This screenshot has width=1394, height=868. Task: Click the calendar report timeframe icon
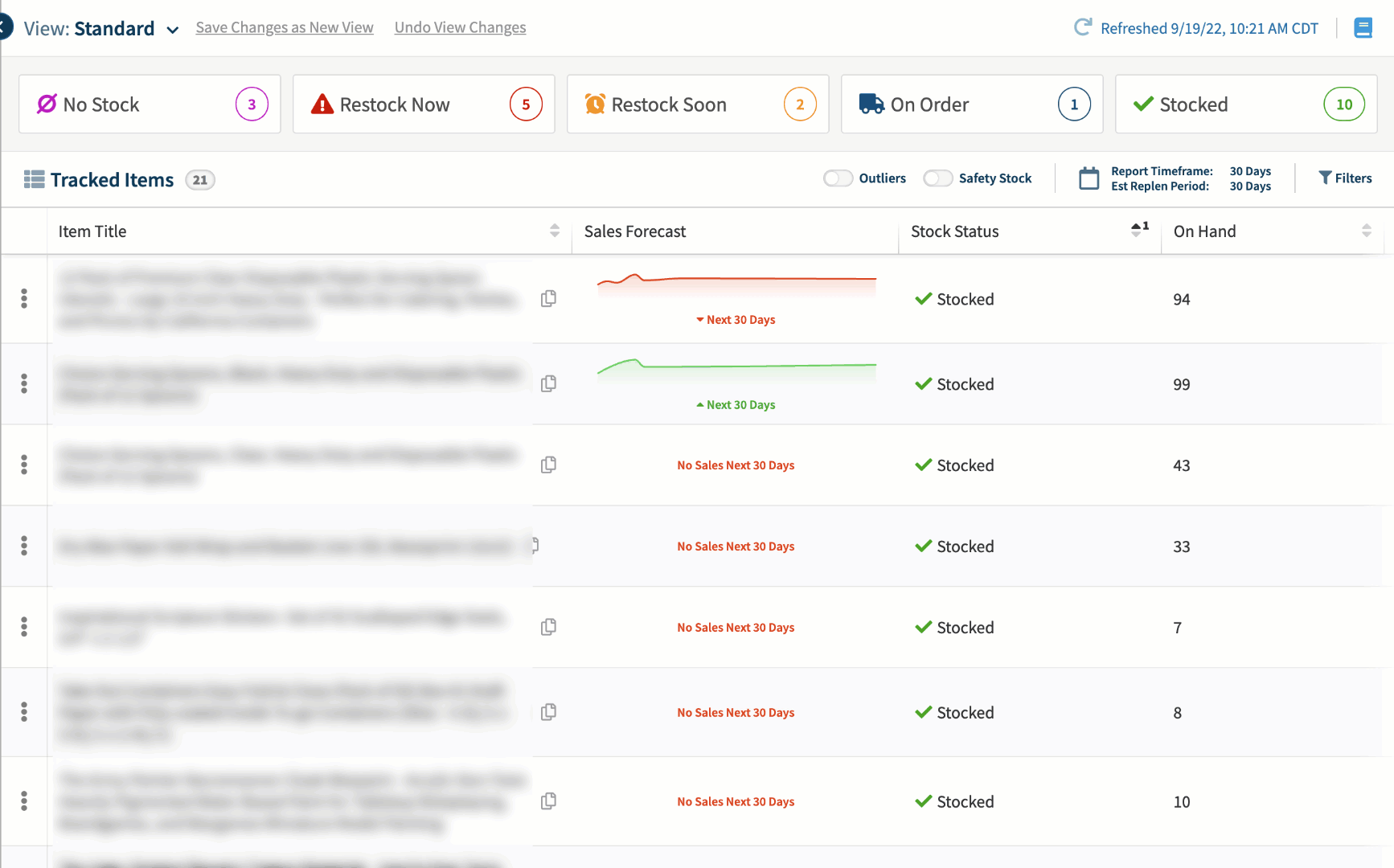point(1089,178)
